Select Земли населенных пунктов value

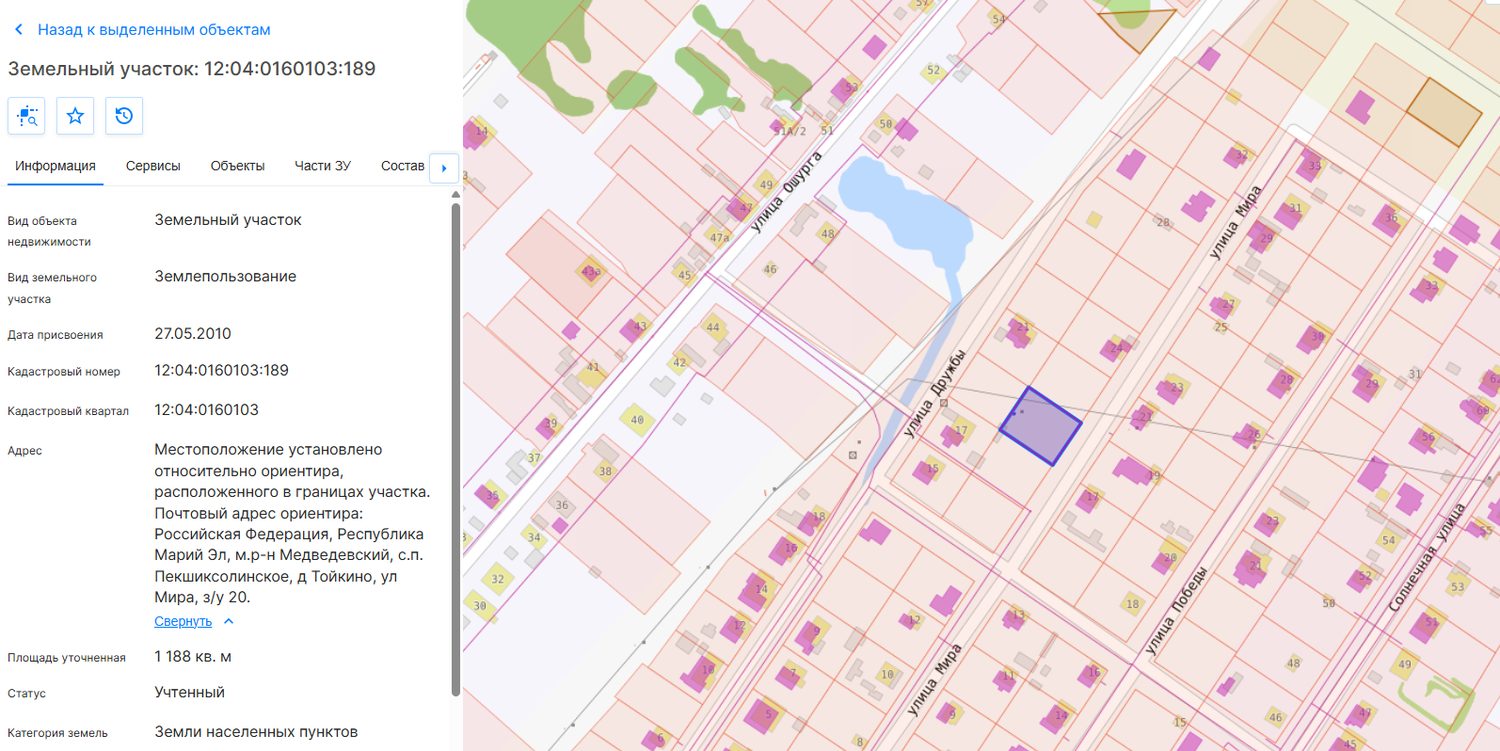point(256,732)
